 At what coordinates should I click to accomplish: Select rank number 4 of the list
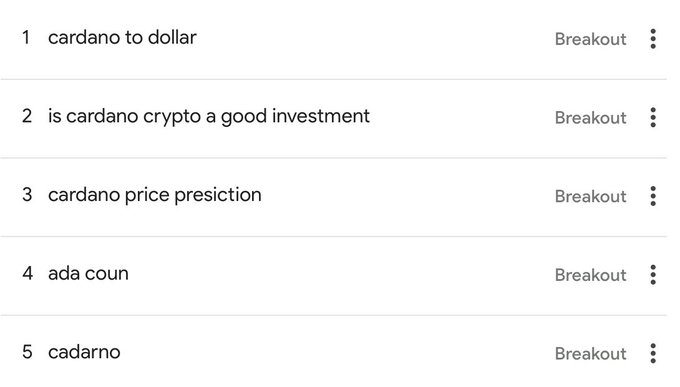[x=27, y=273]
